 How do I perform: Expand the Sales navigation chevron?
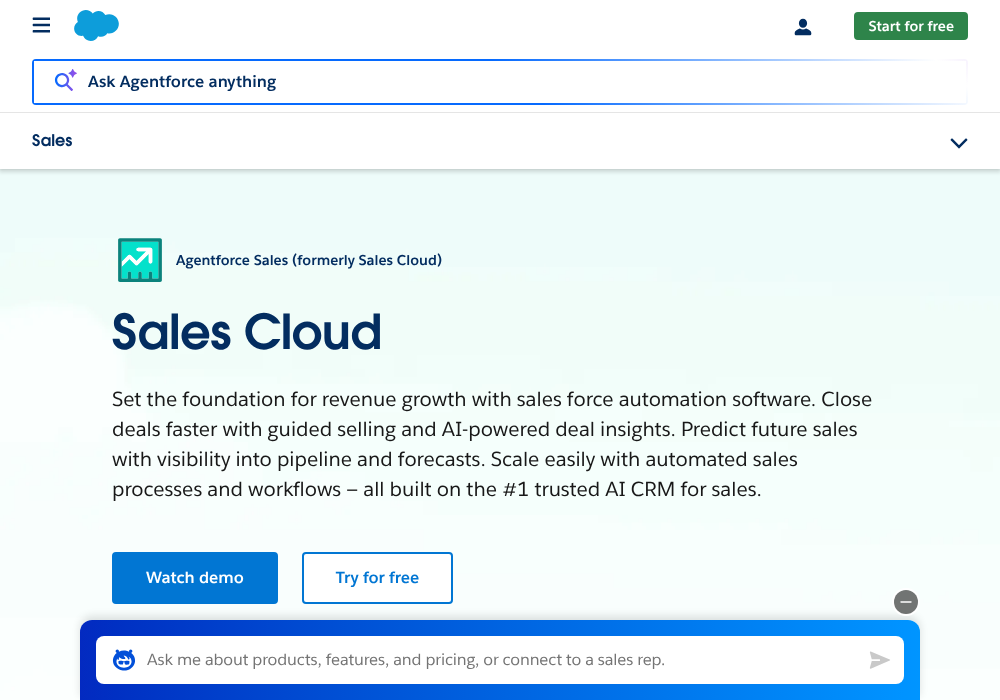959,142
